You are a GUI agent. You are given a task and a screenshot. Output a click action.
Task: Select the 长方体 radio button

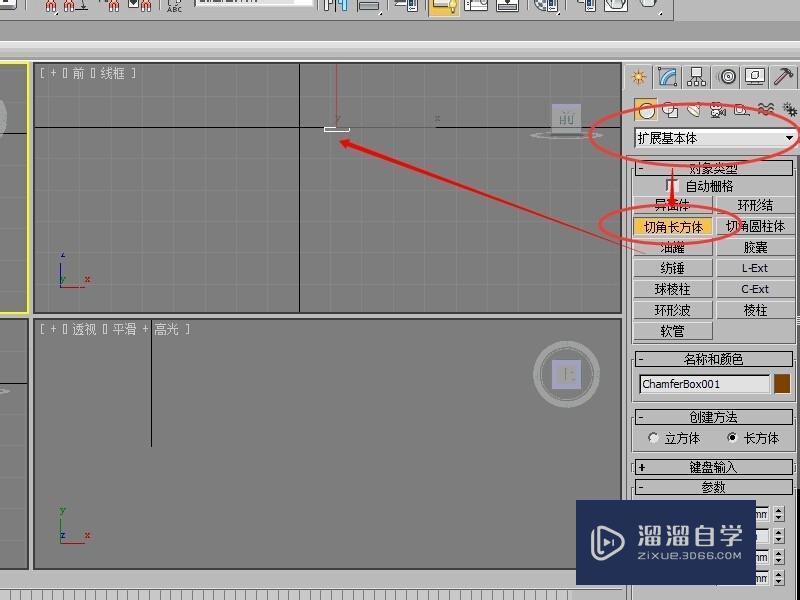click(x=732, y=438)
